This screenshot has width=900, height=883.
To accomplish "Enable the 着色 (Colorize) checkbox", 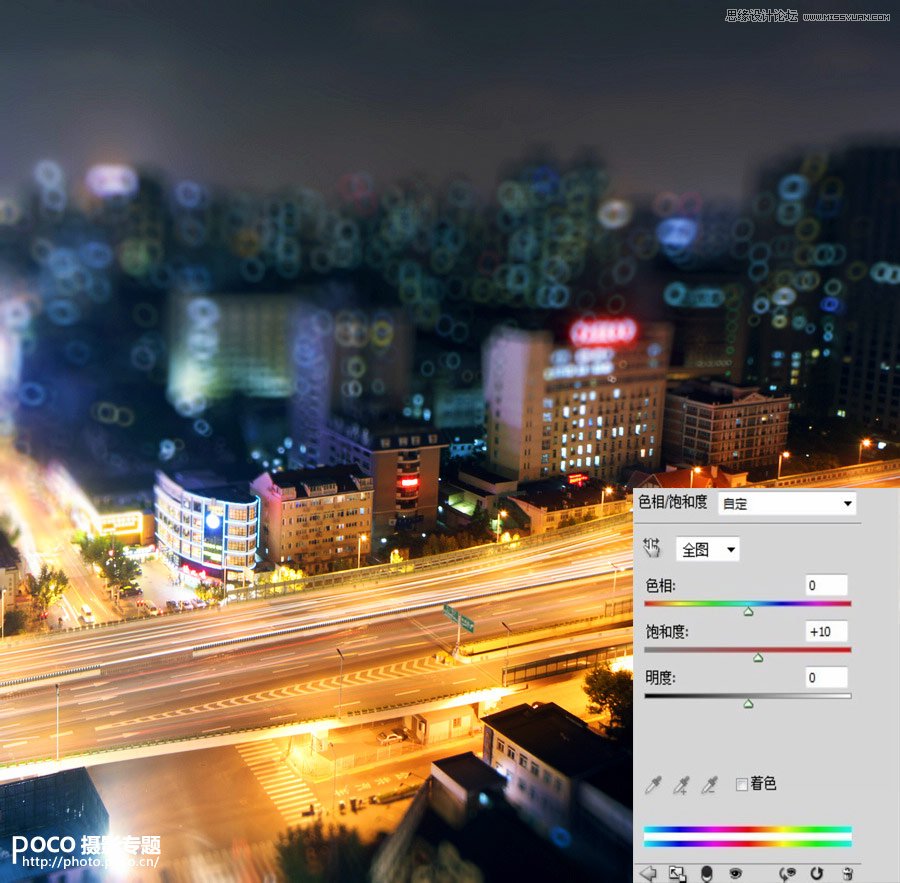I will point(742,784).
